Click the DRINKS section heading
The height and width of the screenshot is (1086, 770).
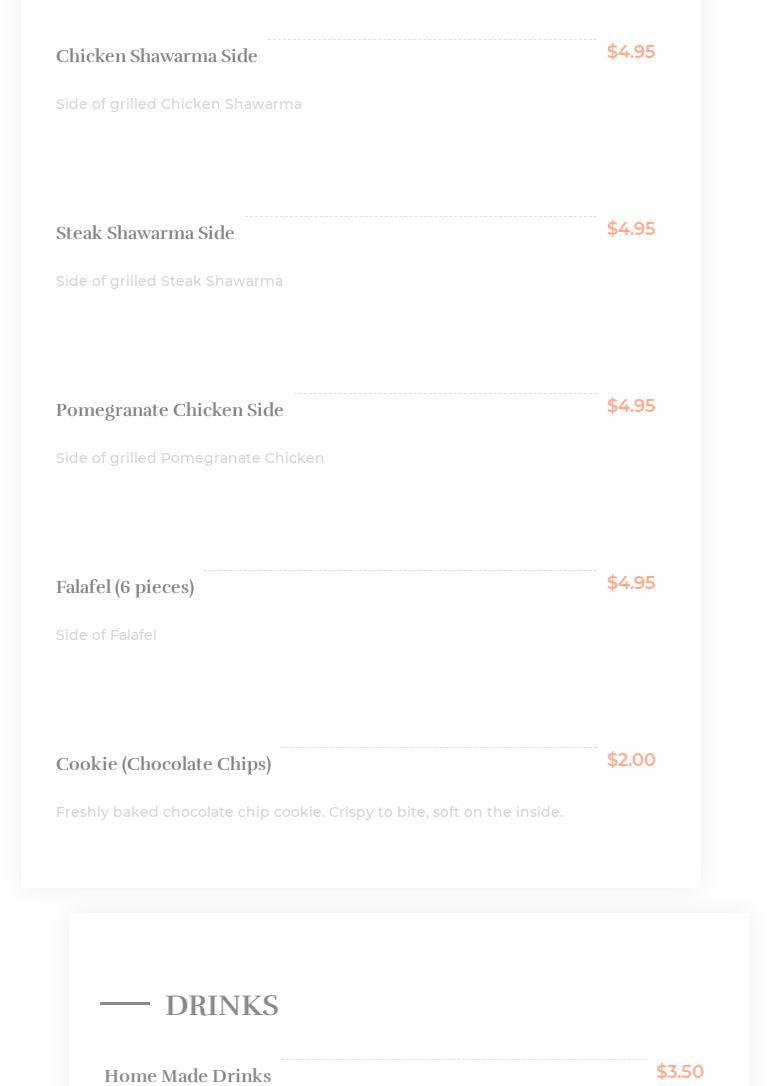[x=221, y=1005]
